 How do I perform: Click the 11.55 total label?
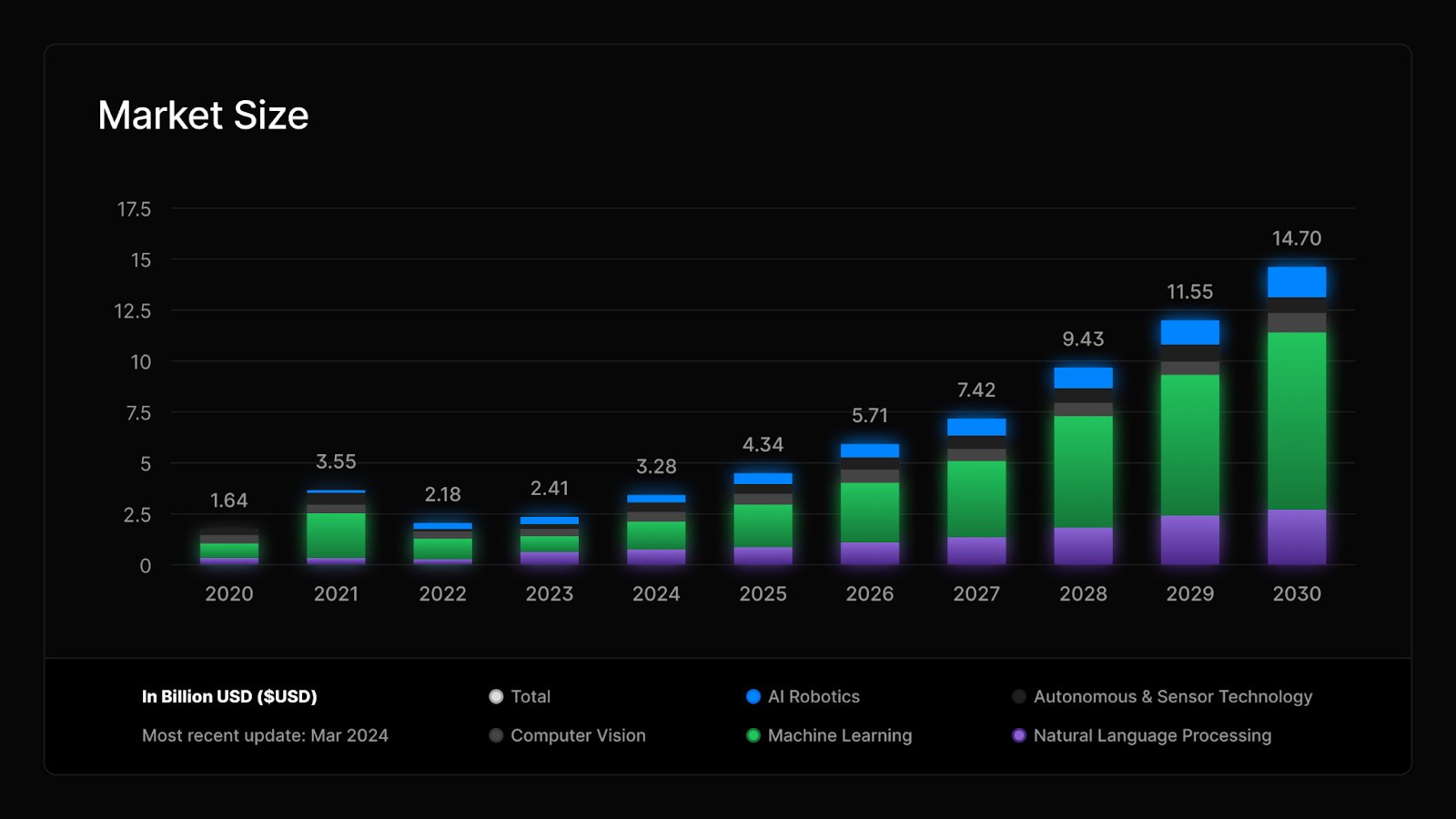[1190, 292]
